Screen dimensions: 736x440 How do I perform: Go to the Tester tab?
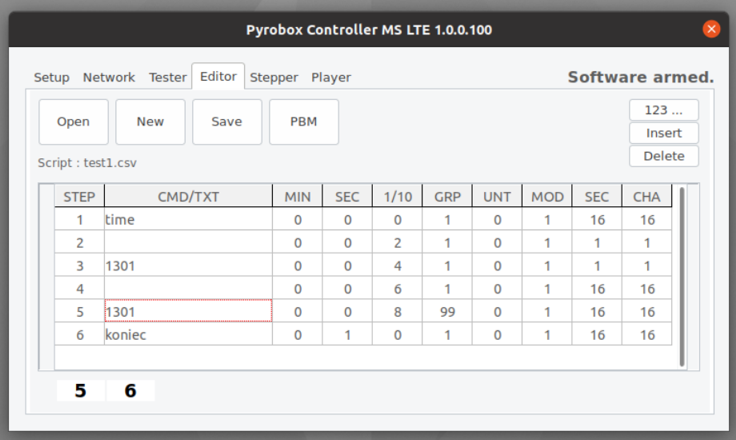pyautogui.click(x=168, y=77)
